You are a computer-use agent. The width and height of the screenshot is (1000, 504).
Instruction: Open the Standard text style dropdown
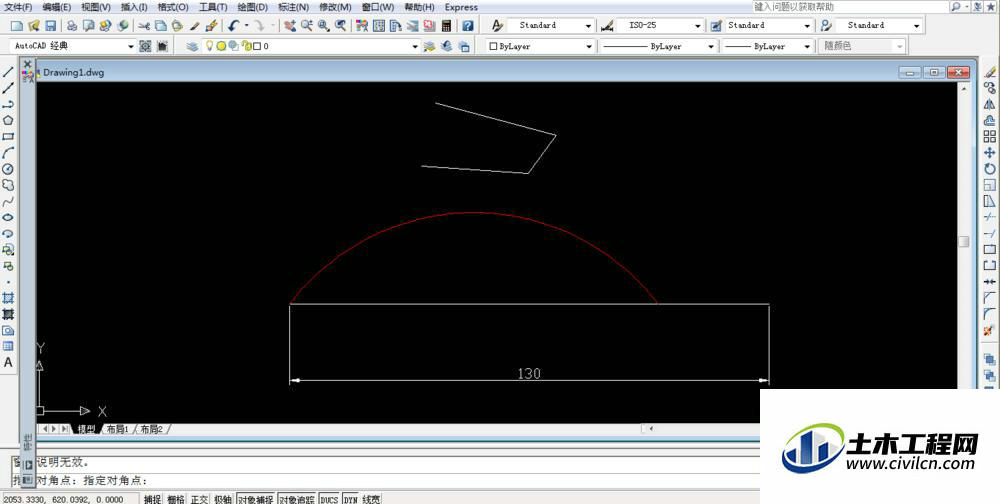[x=552, y=26]
